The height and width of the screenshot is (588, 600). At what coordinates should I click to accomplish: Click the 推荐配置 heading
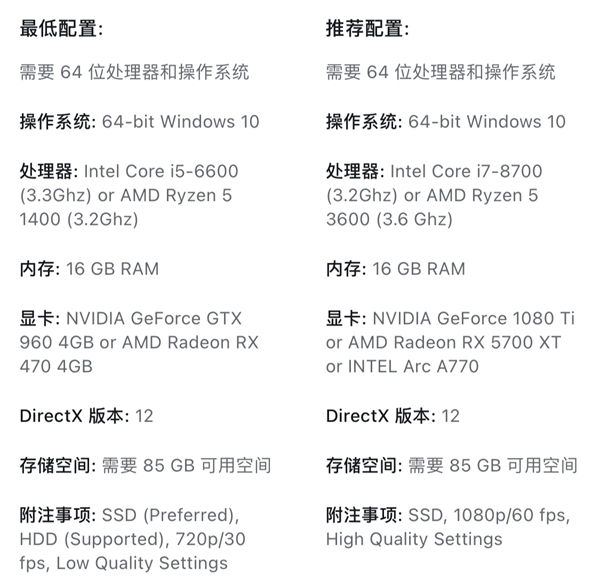coord(367,29)
